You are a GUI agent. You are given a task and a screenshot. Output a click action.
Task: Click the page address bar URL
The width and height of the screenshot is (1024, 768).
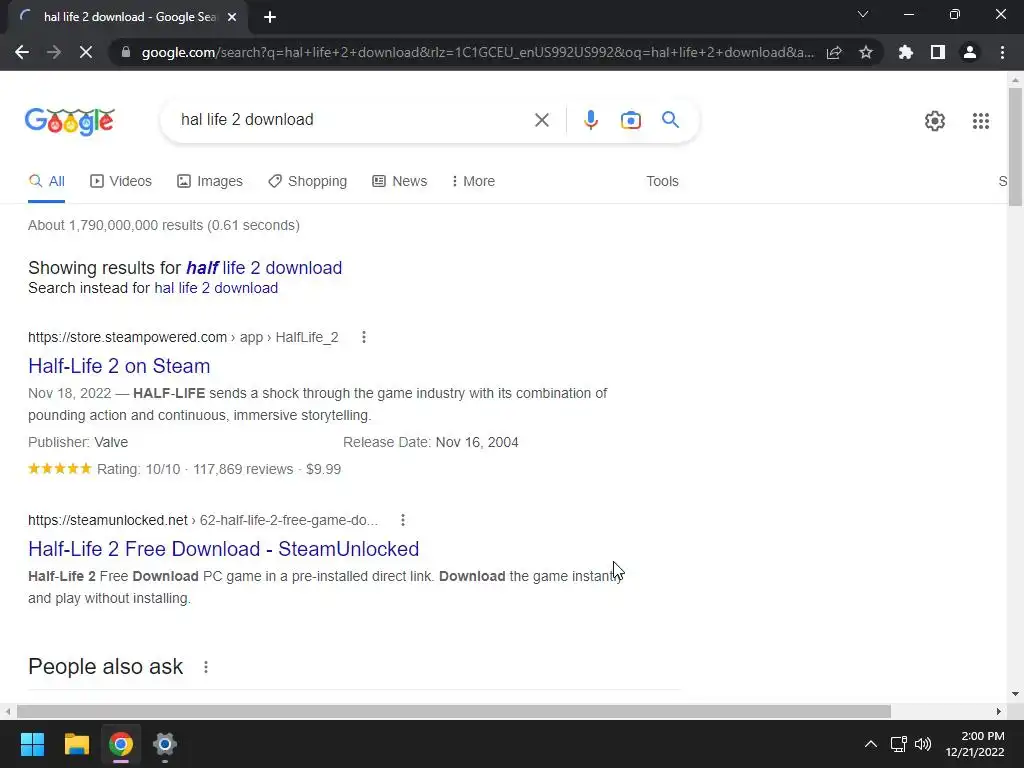point(477,52)
